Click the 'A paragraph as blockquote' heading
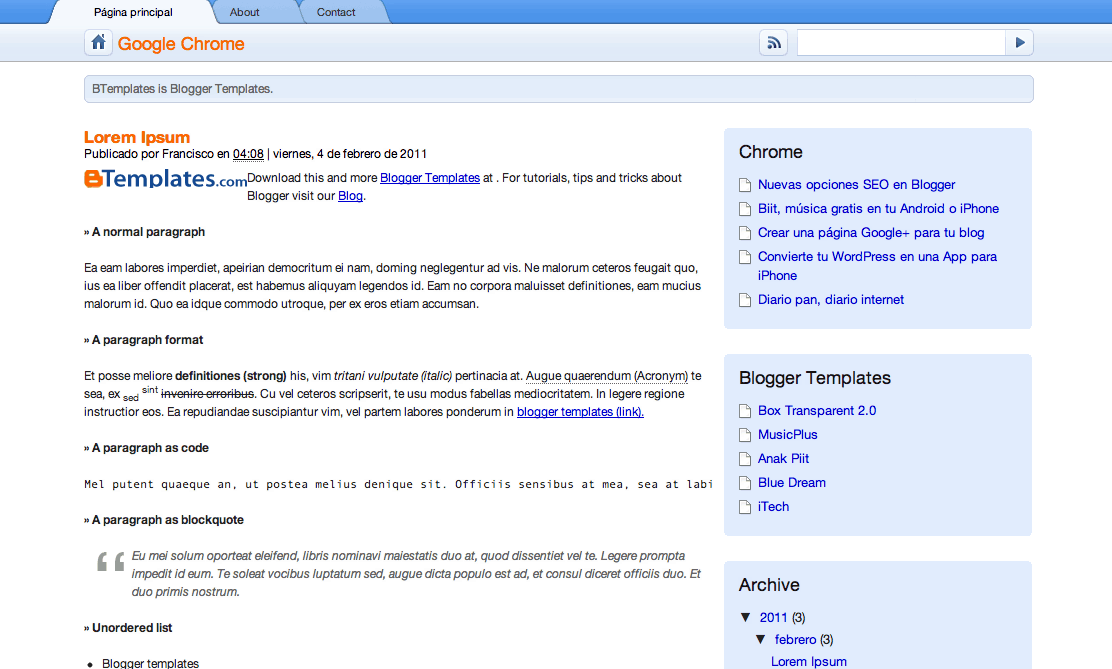This screenshot has height=669, width=1112. coord(164,520)
